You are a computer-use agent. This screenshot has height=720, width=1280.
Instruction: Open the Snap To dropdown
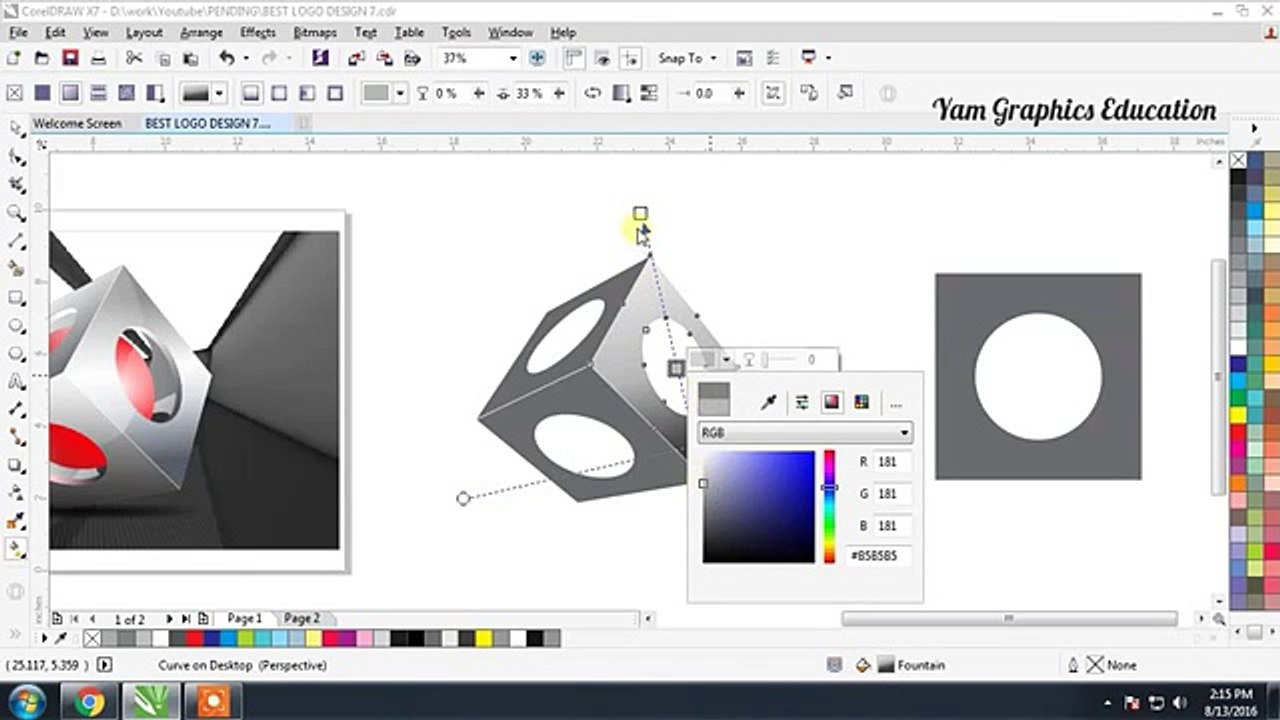point(687,58)
